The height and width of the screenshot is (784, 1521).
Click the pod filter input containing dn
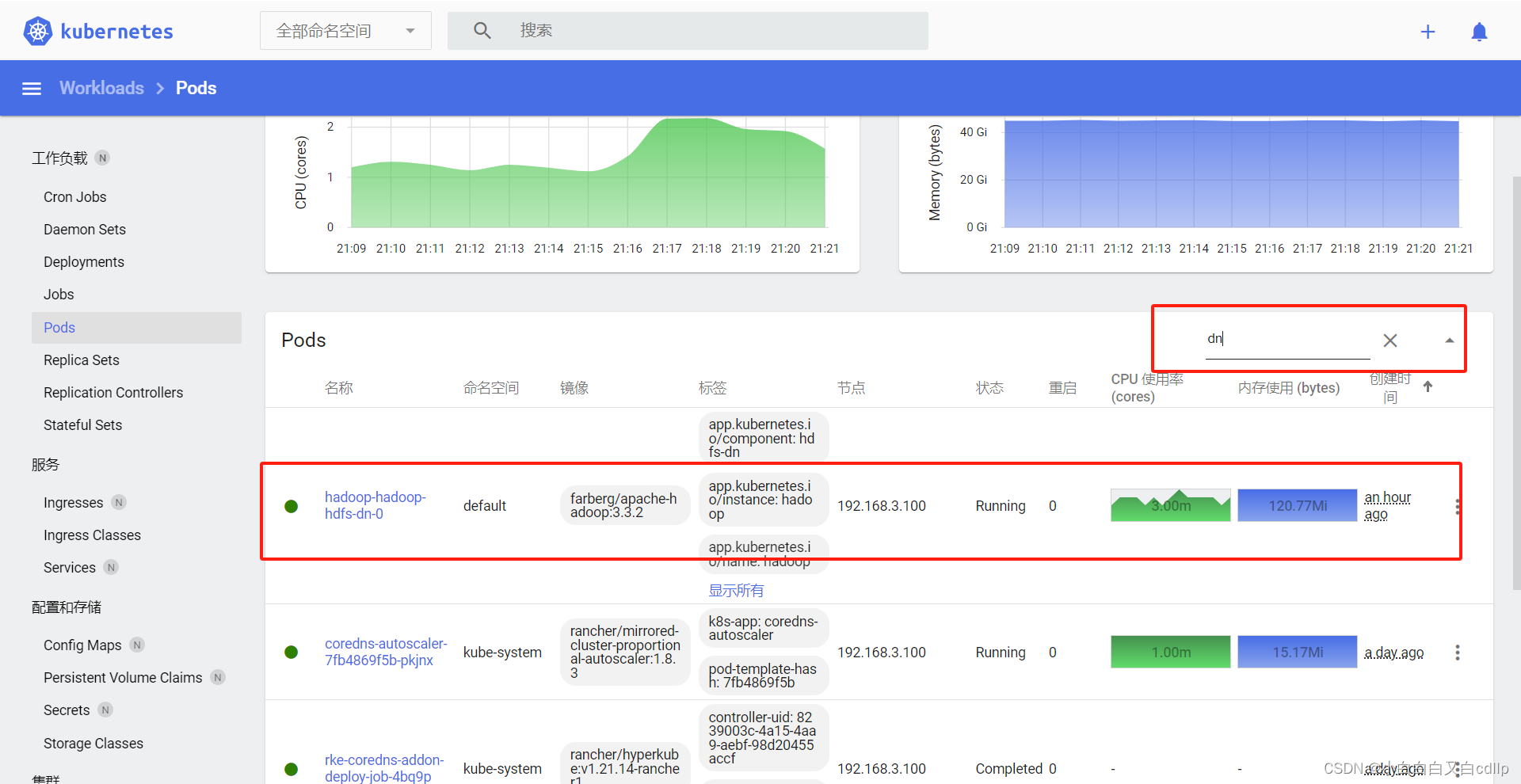click(1287, 340)
